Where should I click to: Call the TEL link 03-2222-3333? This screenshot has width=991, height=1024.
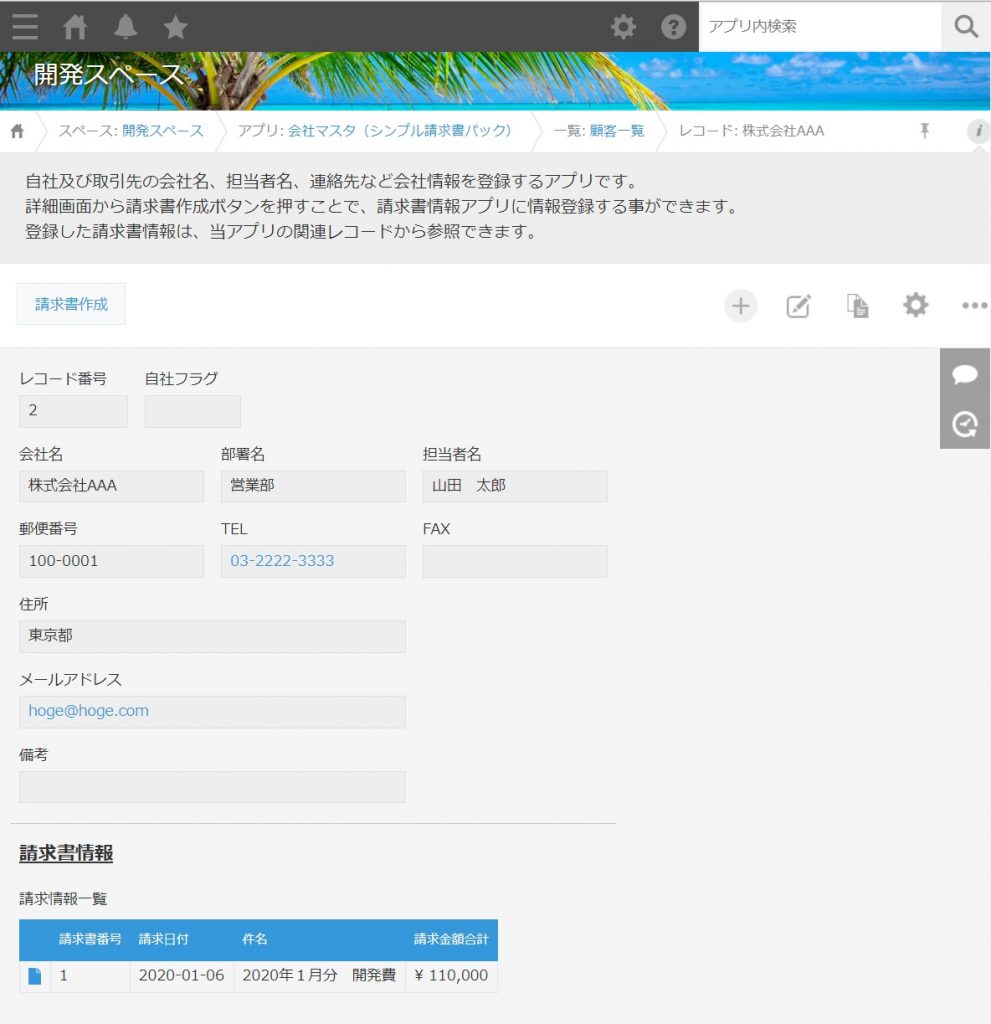pyautogui.click(x=282, y=560)
